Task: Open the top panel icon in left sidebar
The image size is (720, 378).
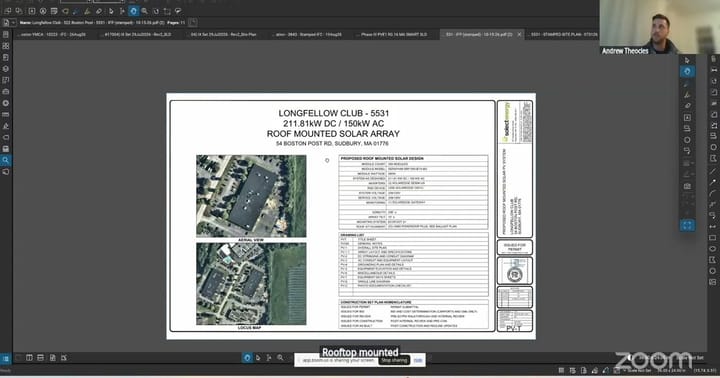Action: click(6, 34)
